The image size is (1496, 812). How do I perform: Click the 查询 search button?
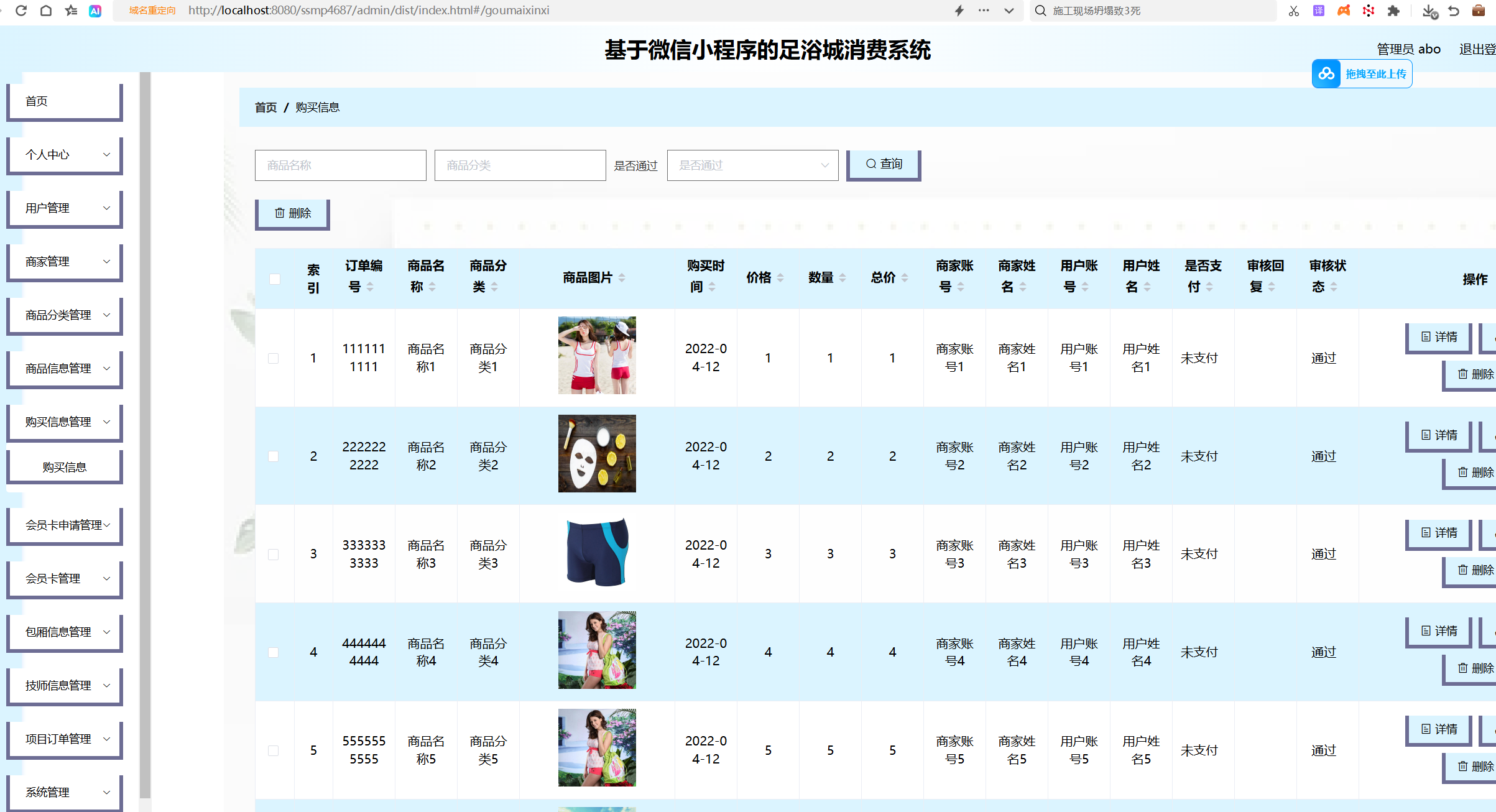point(884,165)
